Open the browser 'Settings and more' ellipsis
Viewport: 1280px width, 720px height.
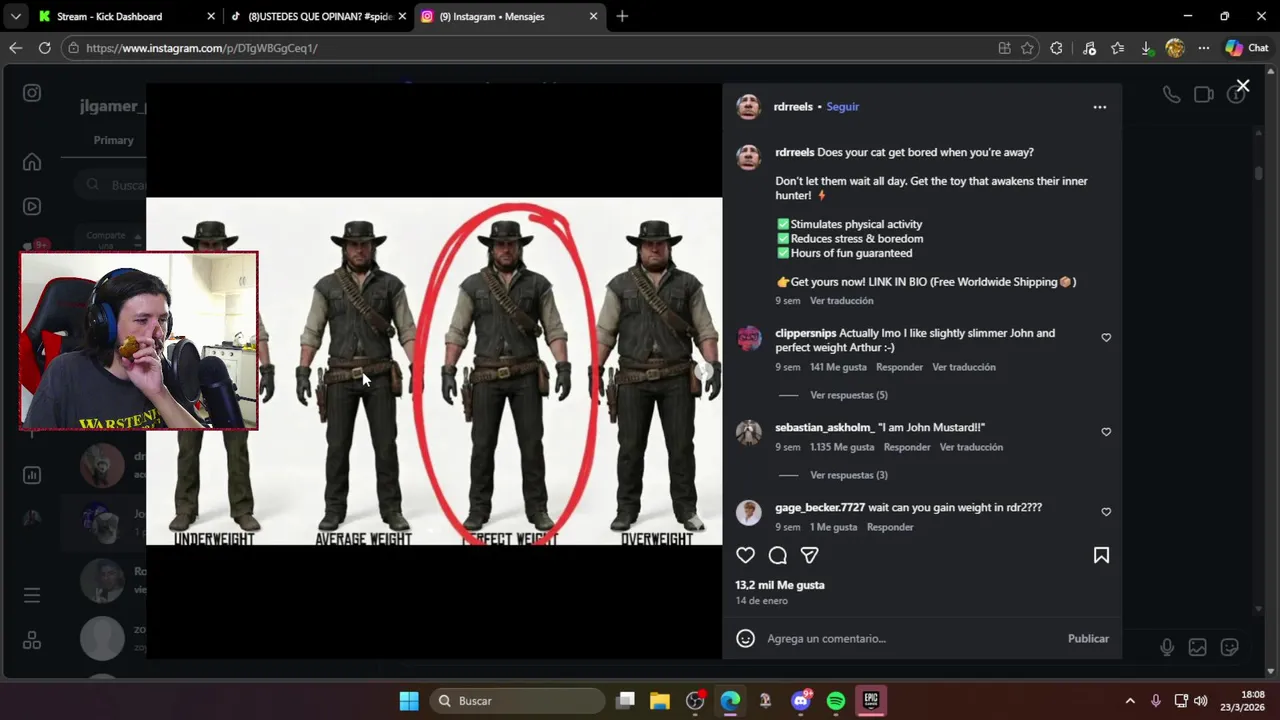[x=1204, y=48]
